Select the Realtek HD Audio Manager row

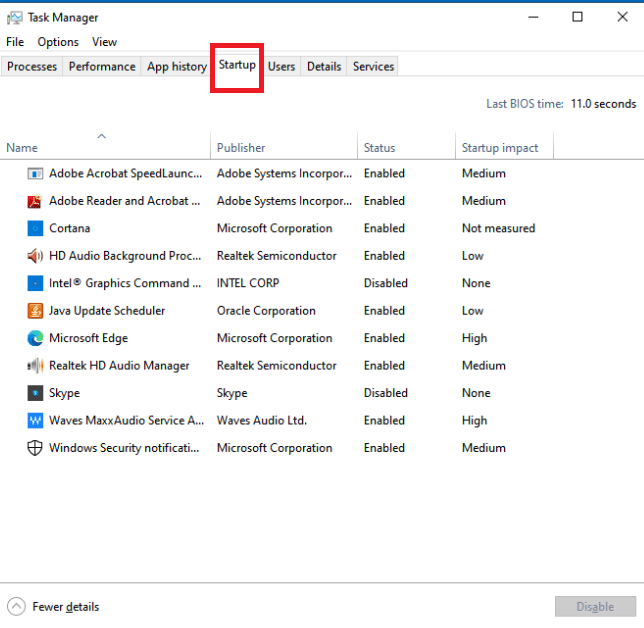[x=119, y=366]
